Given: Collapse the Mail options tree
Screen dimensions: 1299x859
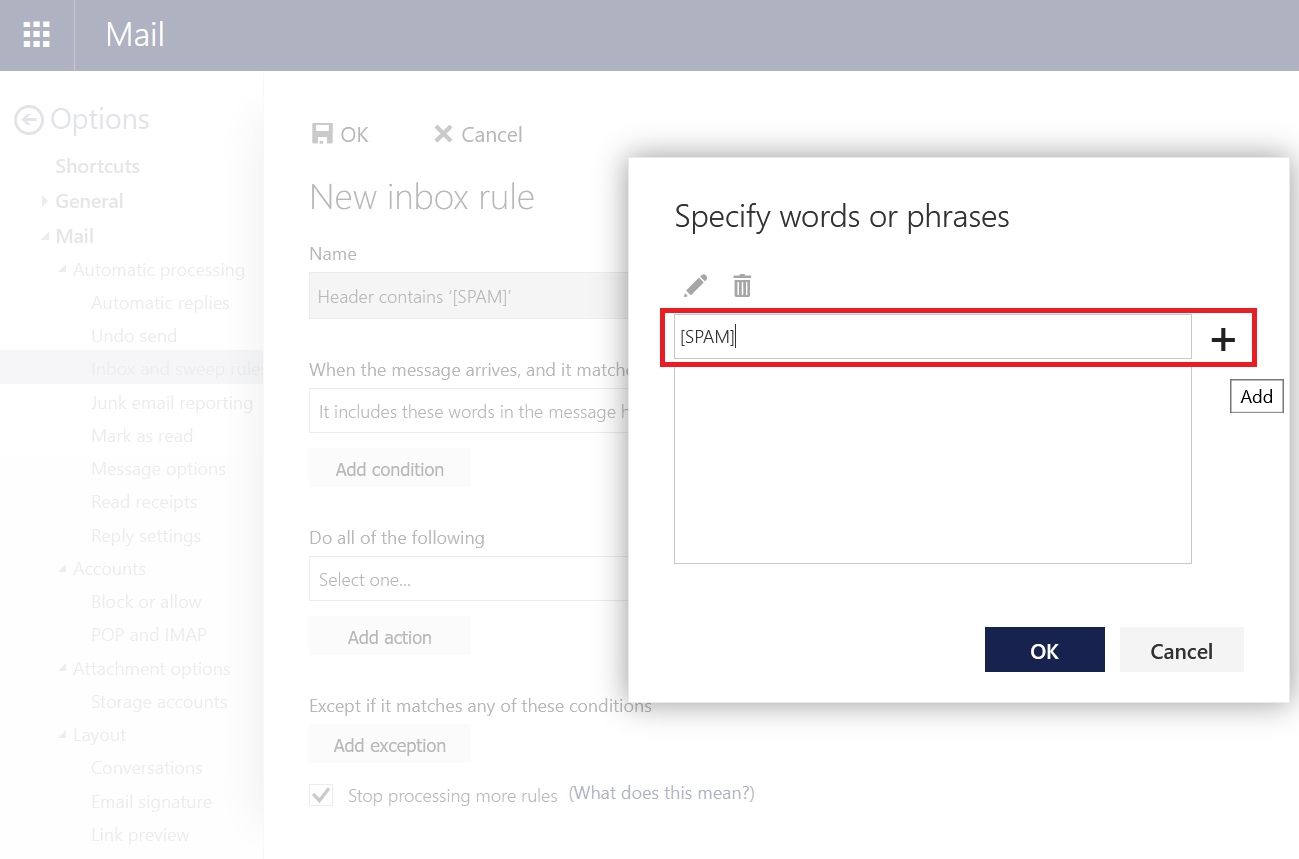Looking at the screenshot, I should pyautogui.click(x=44, y=236).
